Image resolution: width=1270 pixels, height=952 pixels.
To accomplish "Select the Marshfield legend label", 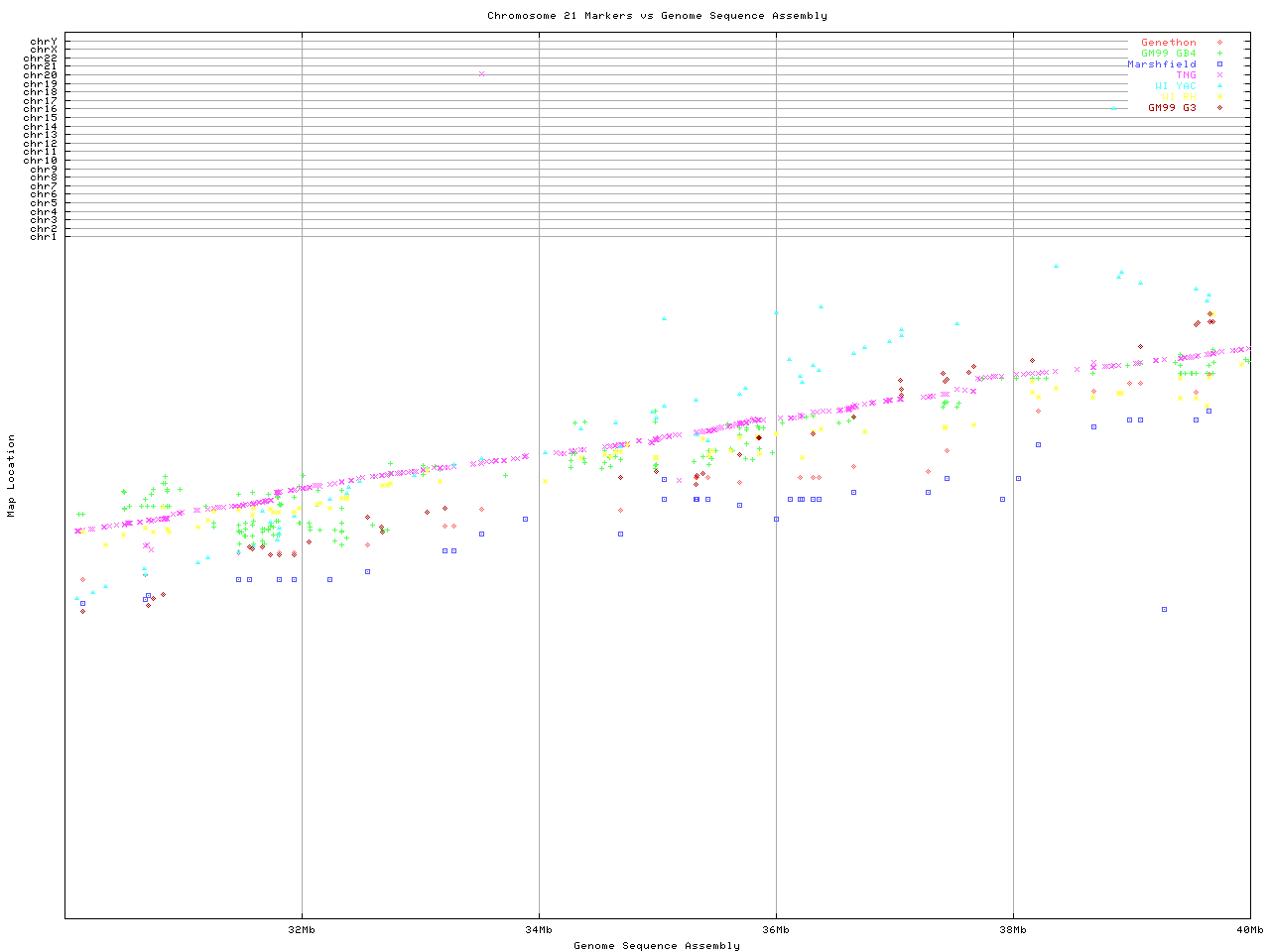I will click(x=1161, y=64).
